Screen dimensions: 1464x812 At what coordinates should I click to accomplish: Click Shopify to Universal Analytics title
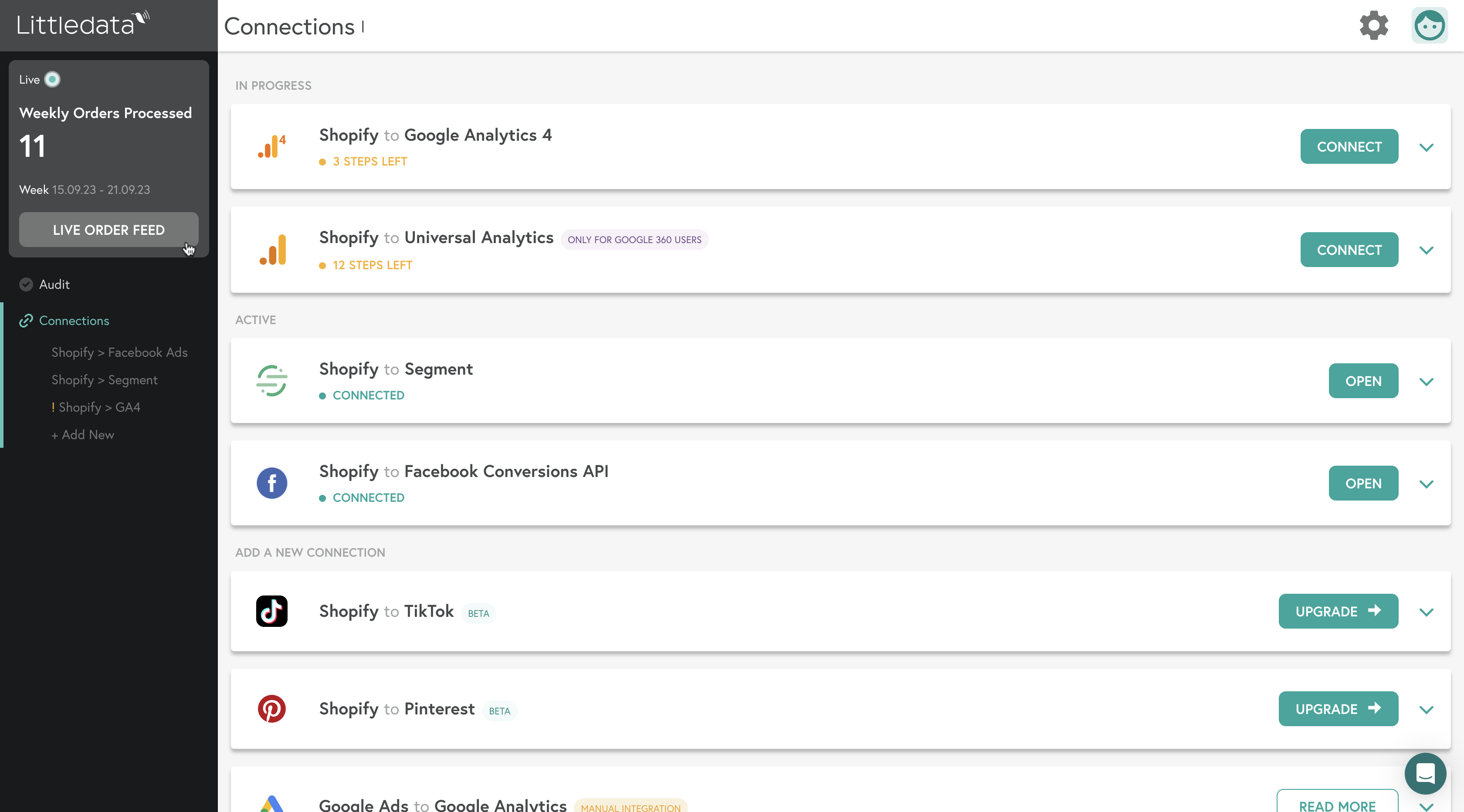pos(436,237)
